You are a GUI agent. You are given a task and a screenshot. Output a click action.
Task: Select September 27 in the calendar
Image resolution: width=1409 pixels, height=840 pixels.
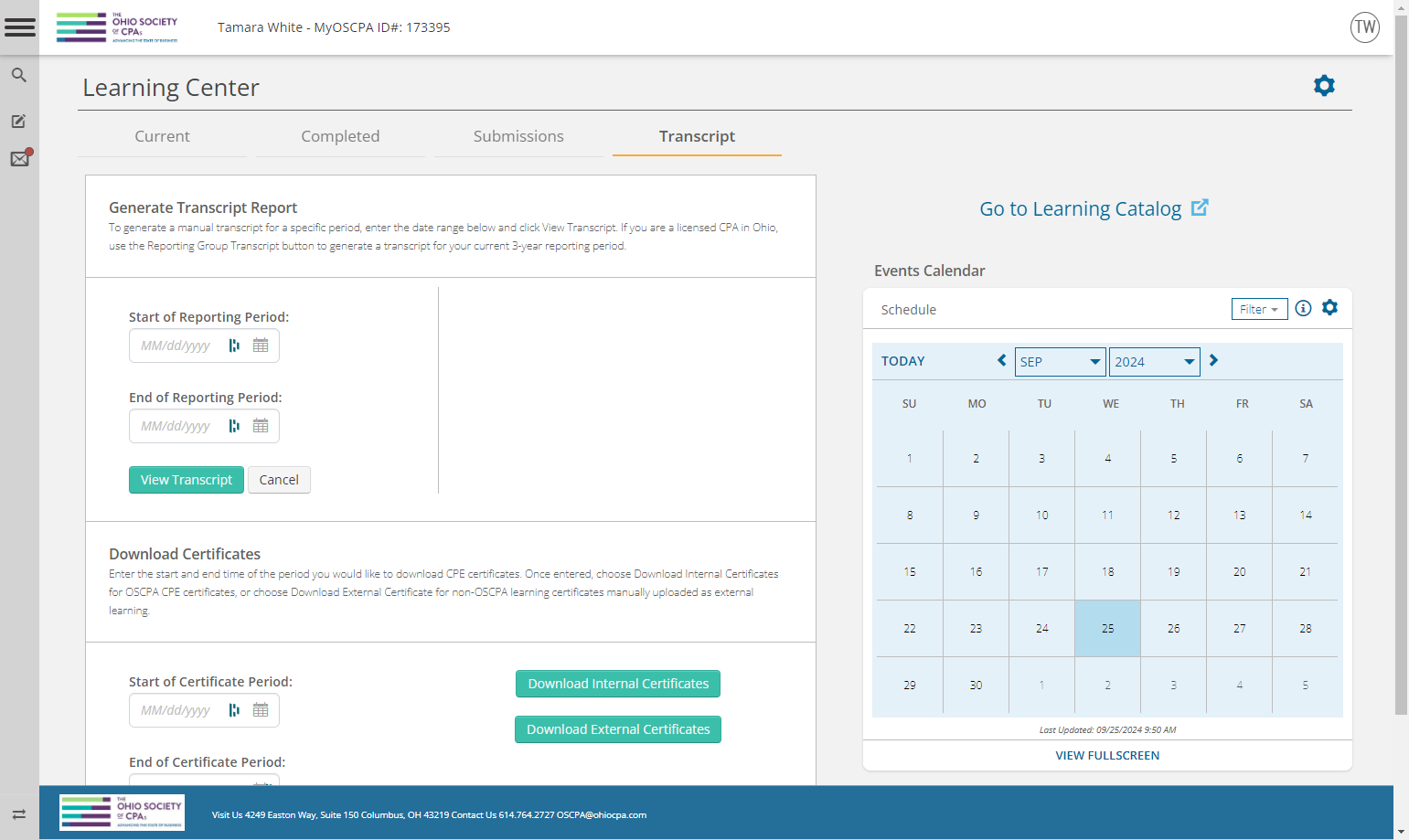tap(1239, 629)
